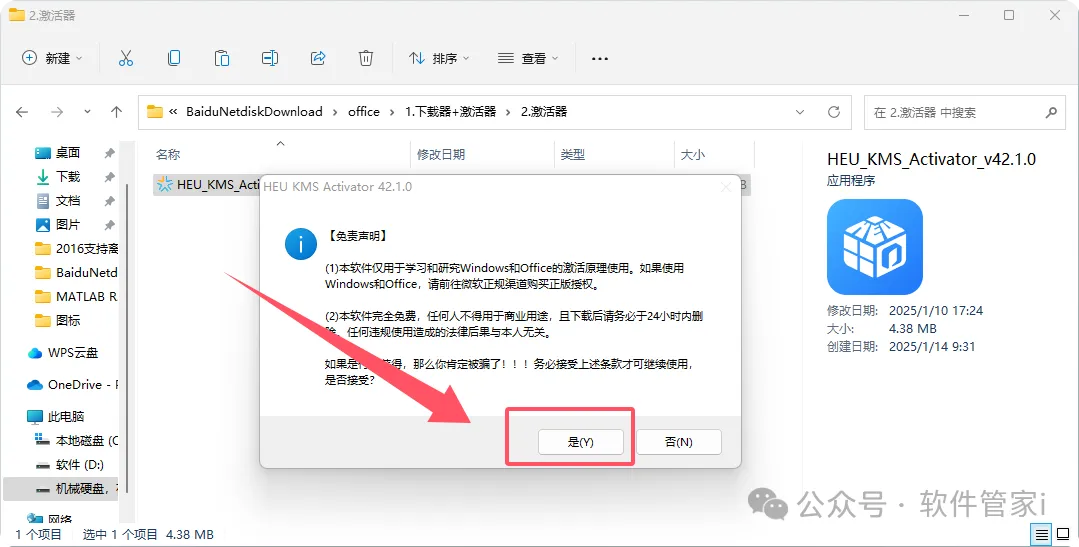Screen dimensions: 1079x547
Task: Click the 是(Y) button in the dialog
Action: click(580, 442)
